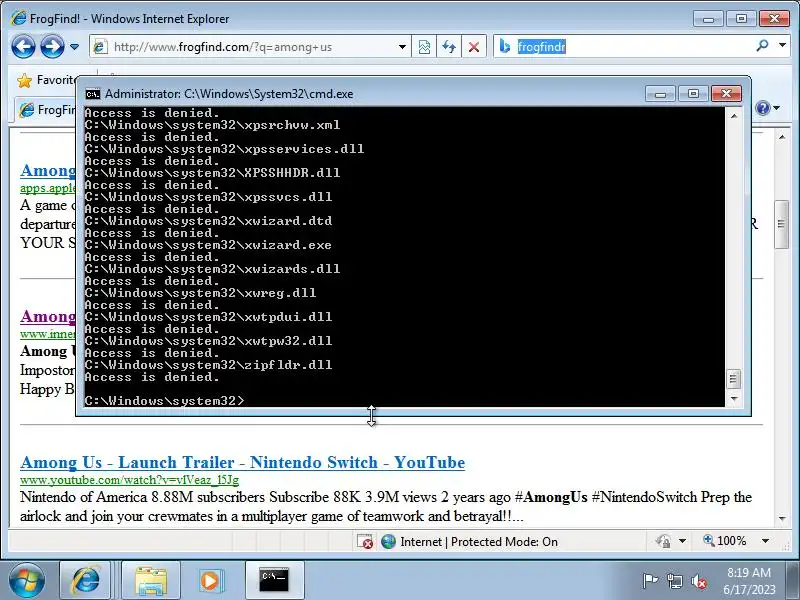
Task: Minimize the cmd.exe Administrator window
Action: tap(660, 94)
